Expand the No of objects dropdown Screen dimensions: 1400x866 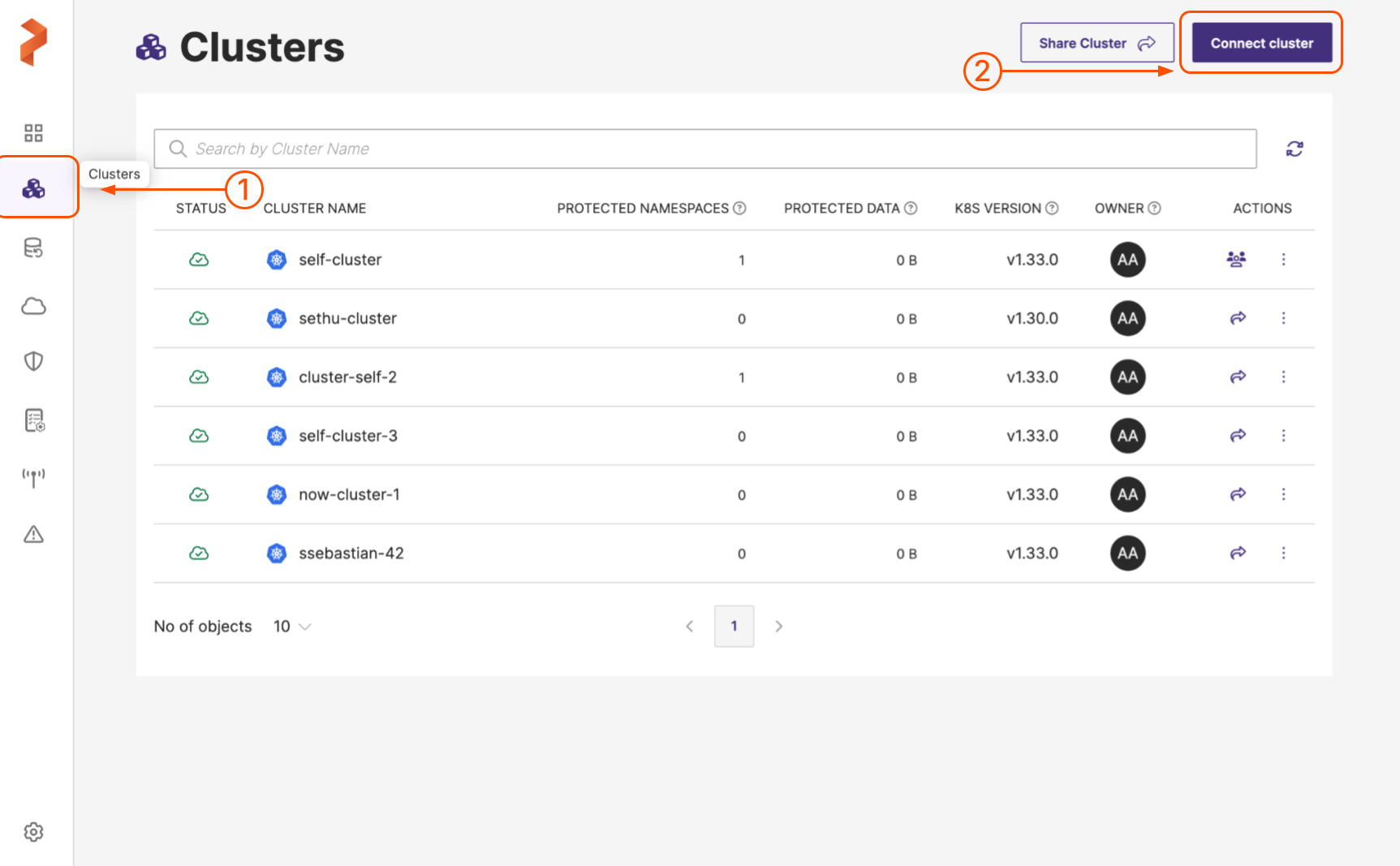(292, 627)
